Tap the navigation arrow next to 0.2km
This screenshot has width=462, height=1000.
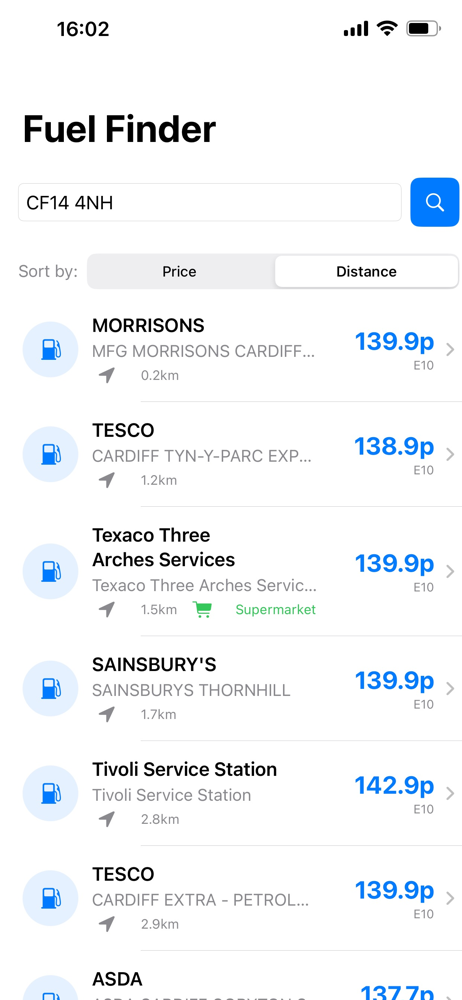[x=107, y=376]
